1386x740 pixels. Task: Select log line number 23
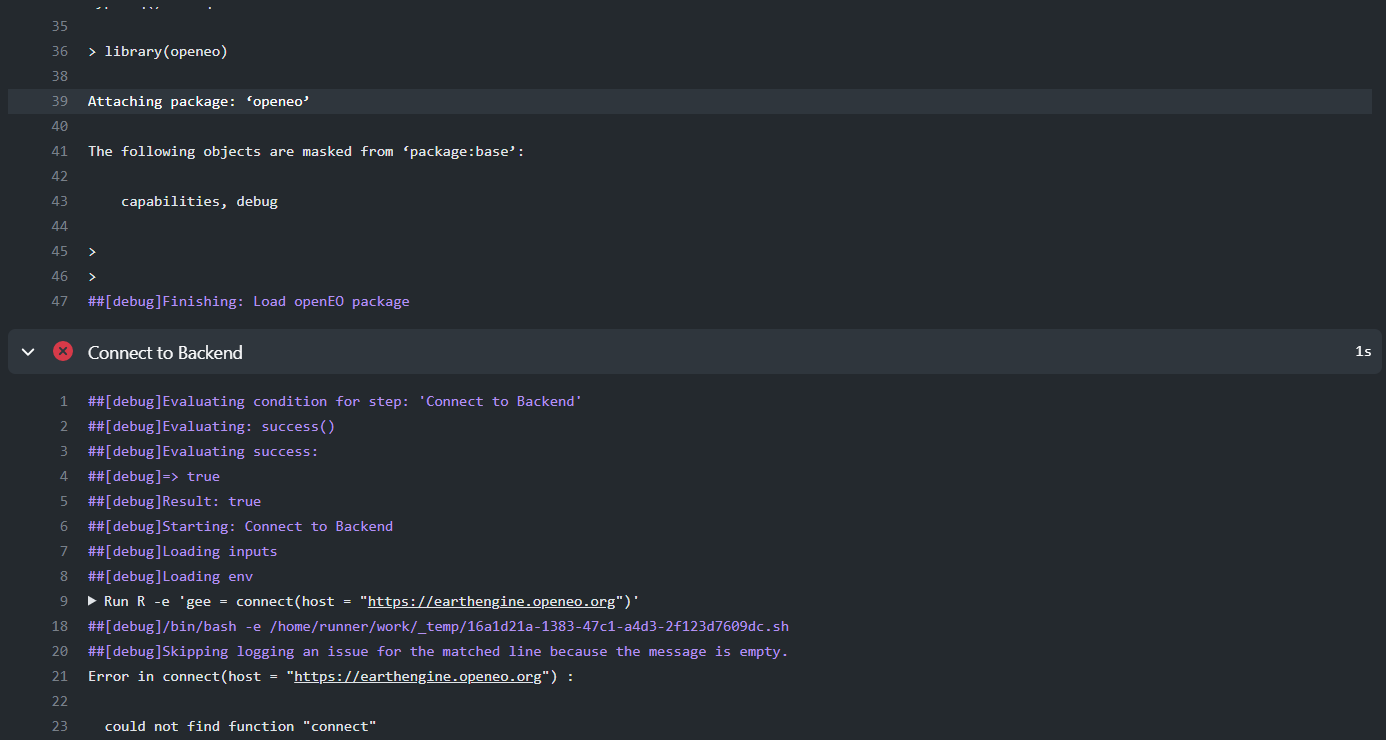pyautogui.click(x=59, y=726)
